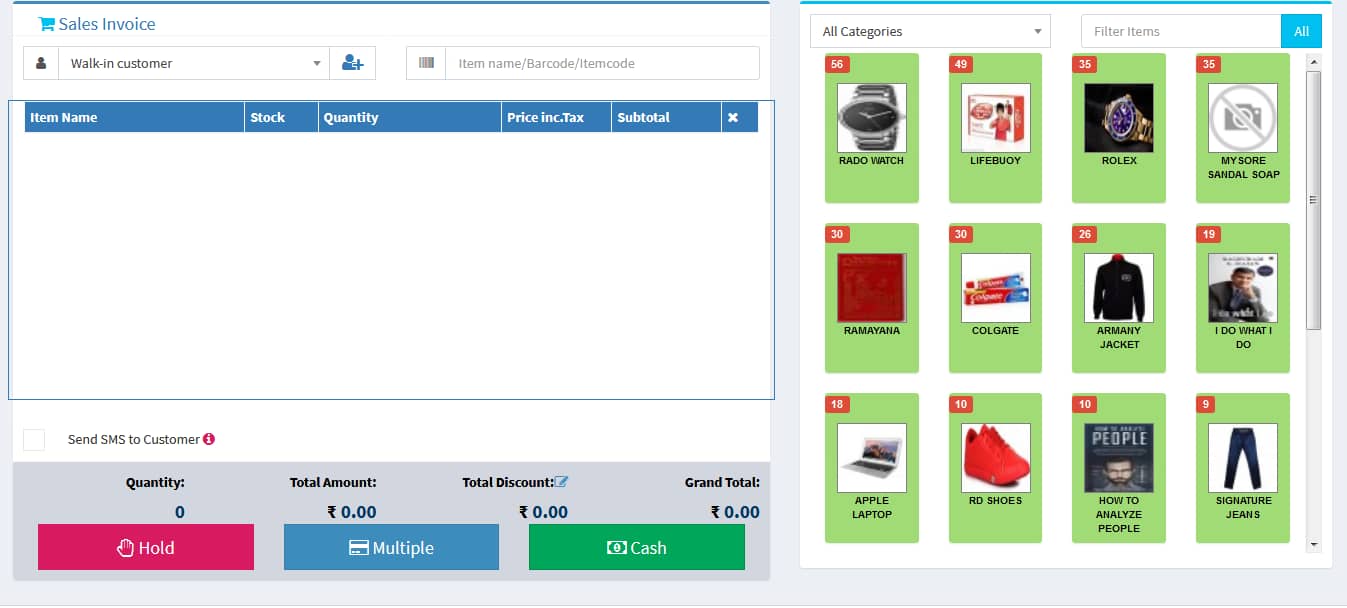
Task: Expand the All Categories dropdown
Action: (x=930, y=31)
